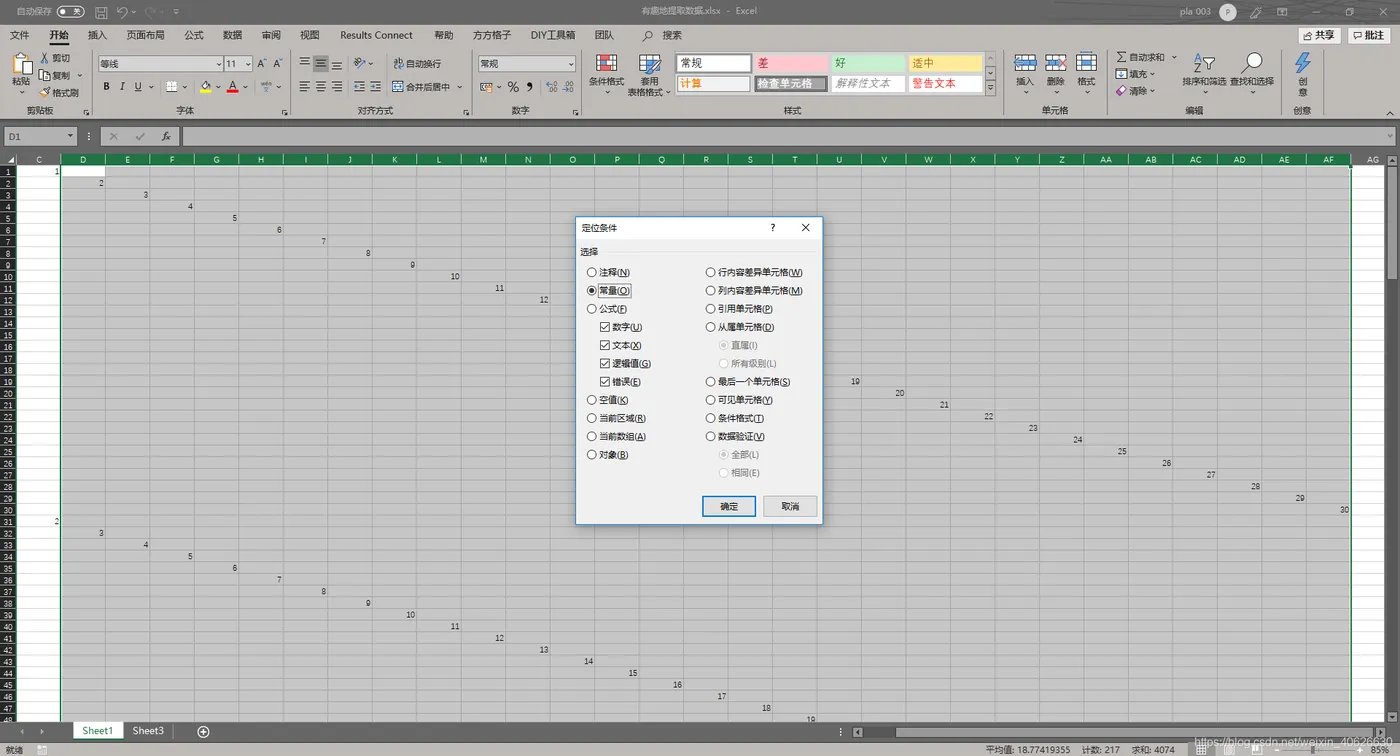
Task: Open the 条件格式 conditional formatting menu
Action: 606,74
